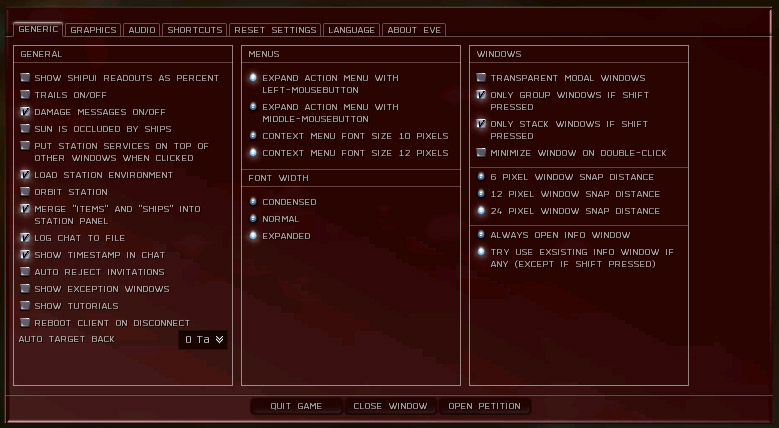Image resolution: width=779 pixels, height=428 pixels.
Task: Uncheck Only group windows if shift pressed
Action: (x=481, y=94)
